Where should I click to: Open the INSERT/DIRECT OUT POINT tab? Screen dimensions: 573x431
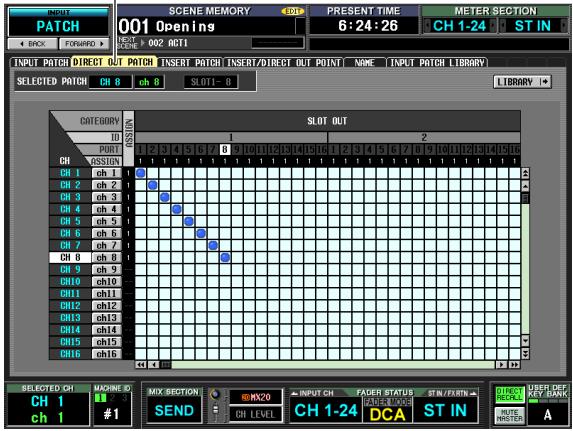pos(283,63)
